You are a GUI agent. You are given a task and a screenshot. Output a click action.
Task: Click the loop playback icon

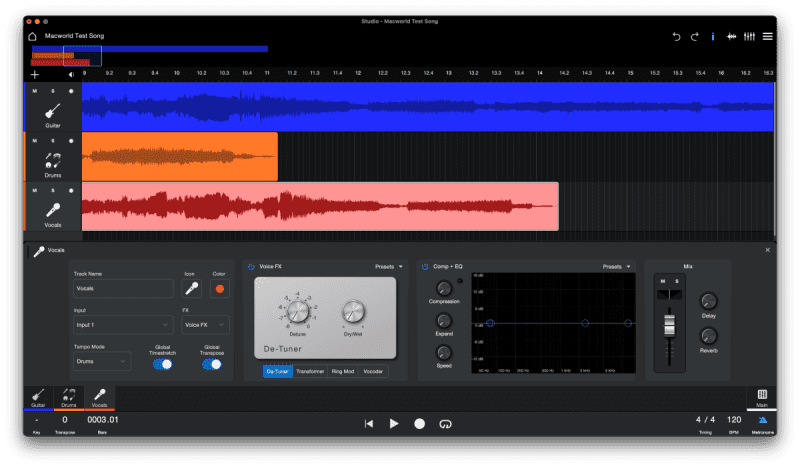[x=445, y=423]
